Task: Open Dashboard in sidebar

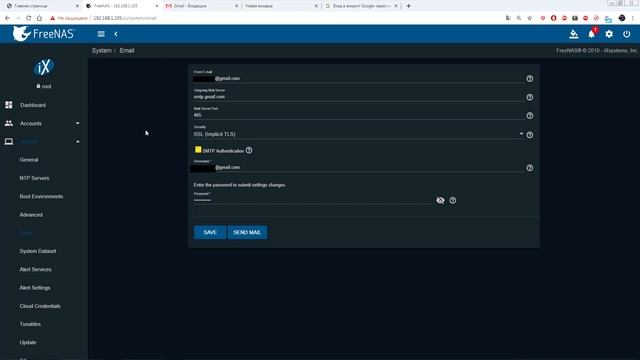Action: (33, 105)
